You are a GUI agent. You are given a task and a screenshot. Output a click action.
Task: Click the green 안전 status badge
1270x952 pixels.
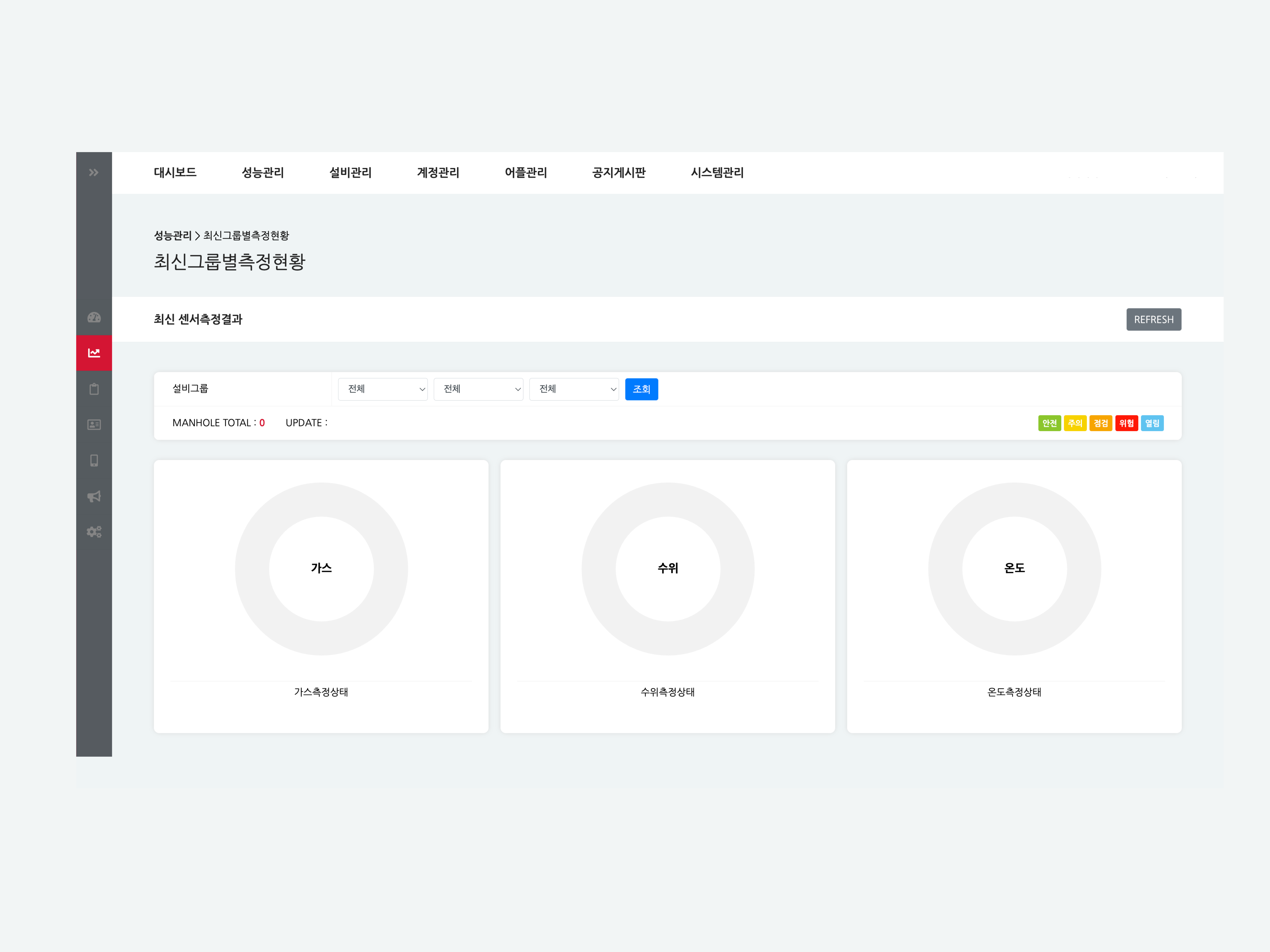point(1049,424)
